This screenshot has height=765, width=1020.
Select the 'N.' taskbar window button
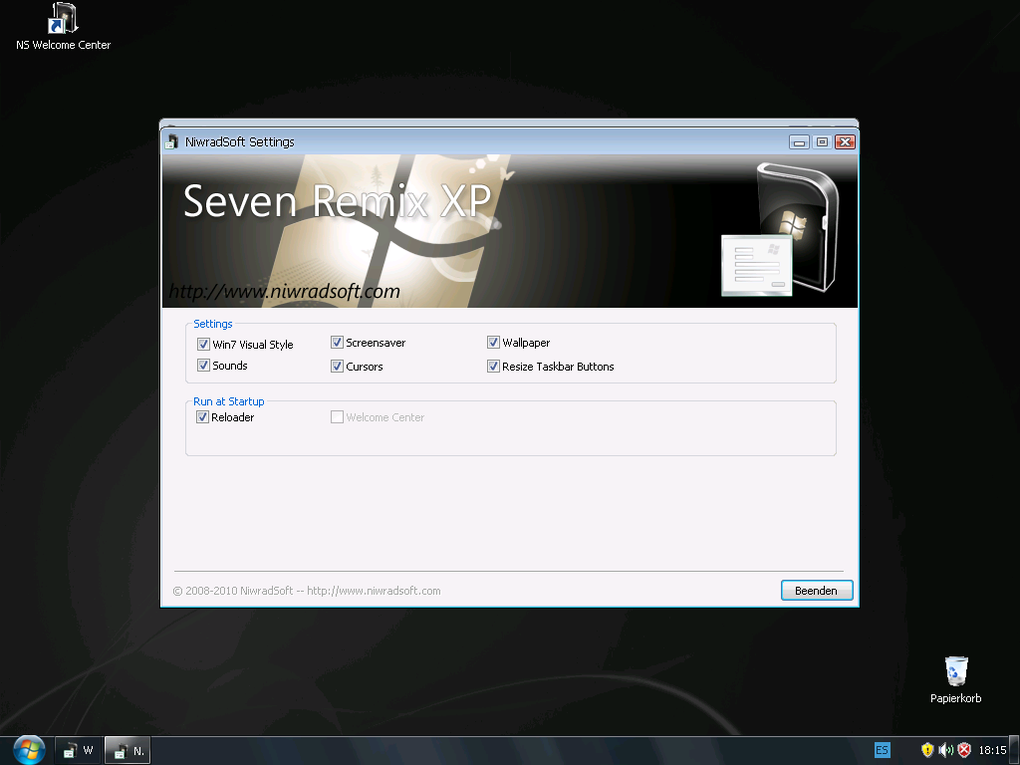pyautogui.click(x=128, y=751)
